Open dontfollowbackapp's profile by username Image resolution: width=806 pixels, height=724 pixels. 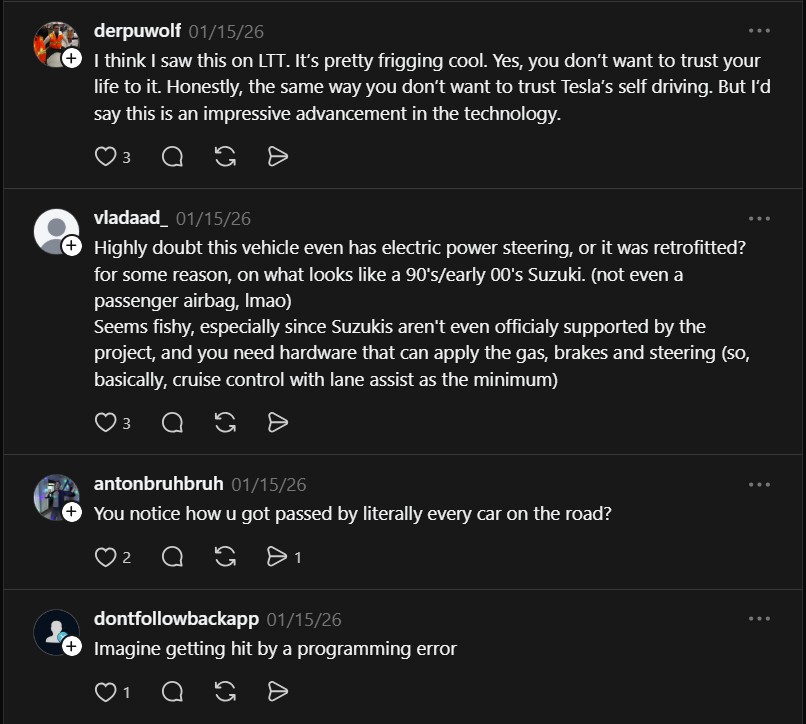click(x=176, y=619)
